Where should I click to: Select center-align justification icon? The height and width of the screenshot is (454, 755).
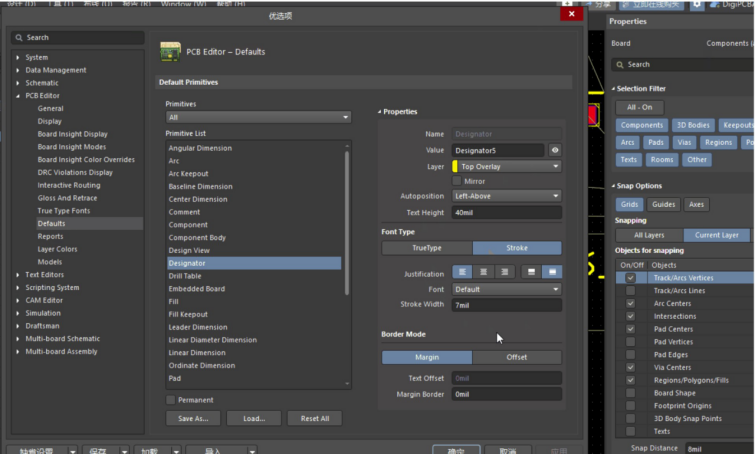(x=484, y=272)
